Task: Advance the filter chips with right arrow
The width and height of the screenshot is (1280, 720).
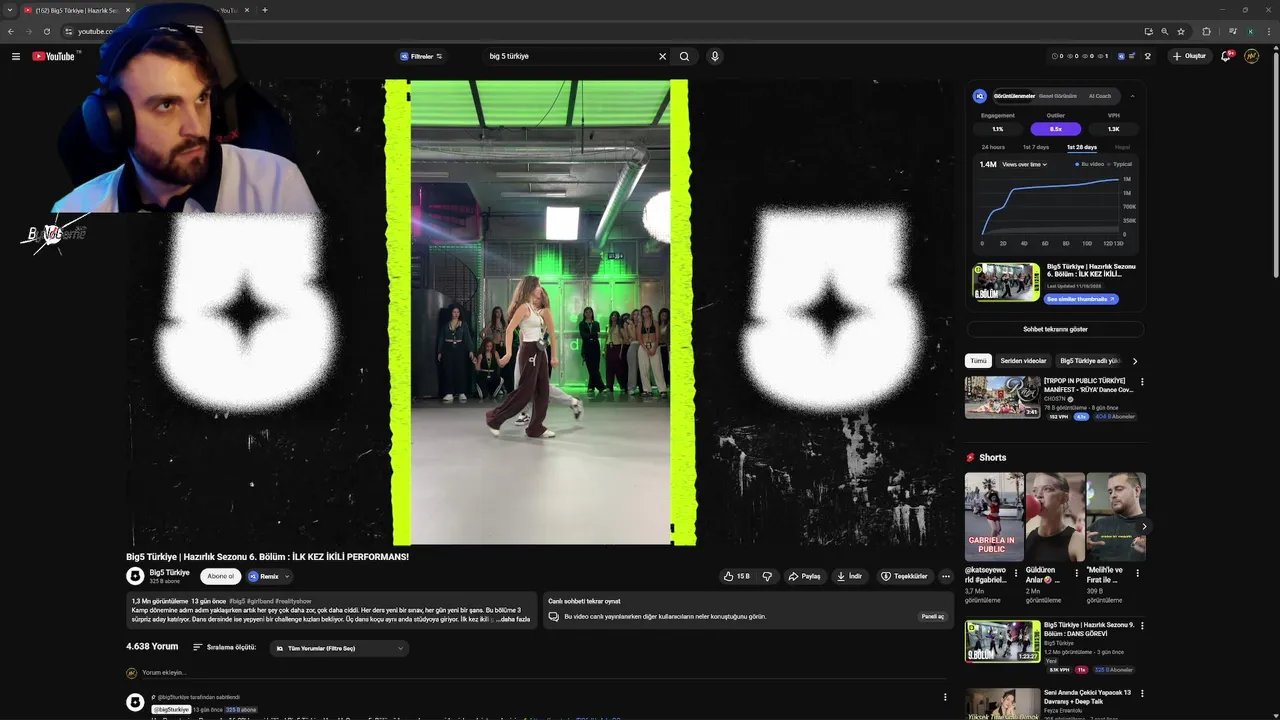Action: (1135, 361)
